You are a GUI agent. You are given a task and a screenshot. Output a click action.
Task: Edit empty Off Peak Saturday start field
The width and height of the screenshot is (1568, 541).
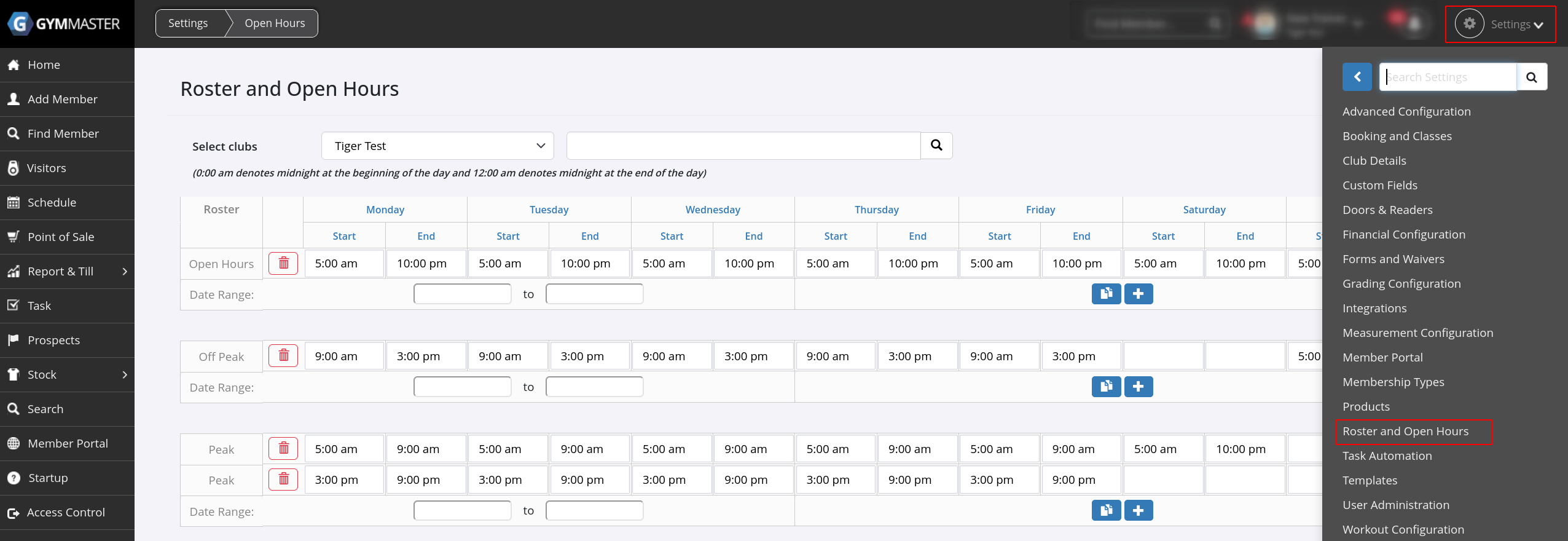click(1163, 356)
